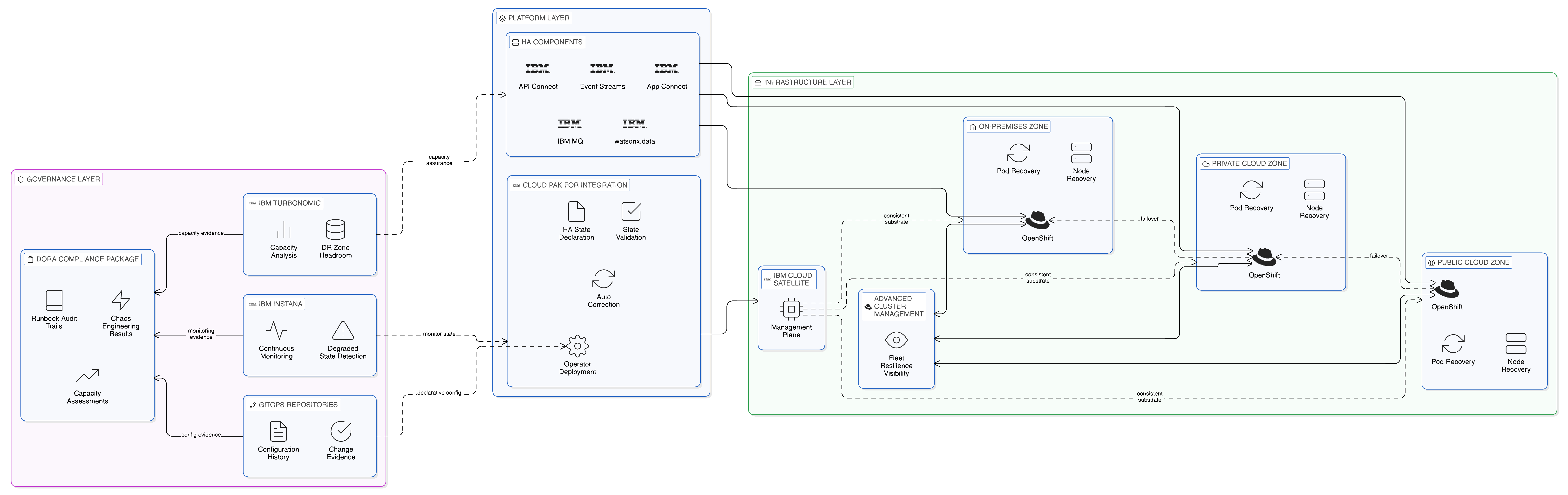Select the 'monitoring evidence' edge label

(x=201, y=334)
